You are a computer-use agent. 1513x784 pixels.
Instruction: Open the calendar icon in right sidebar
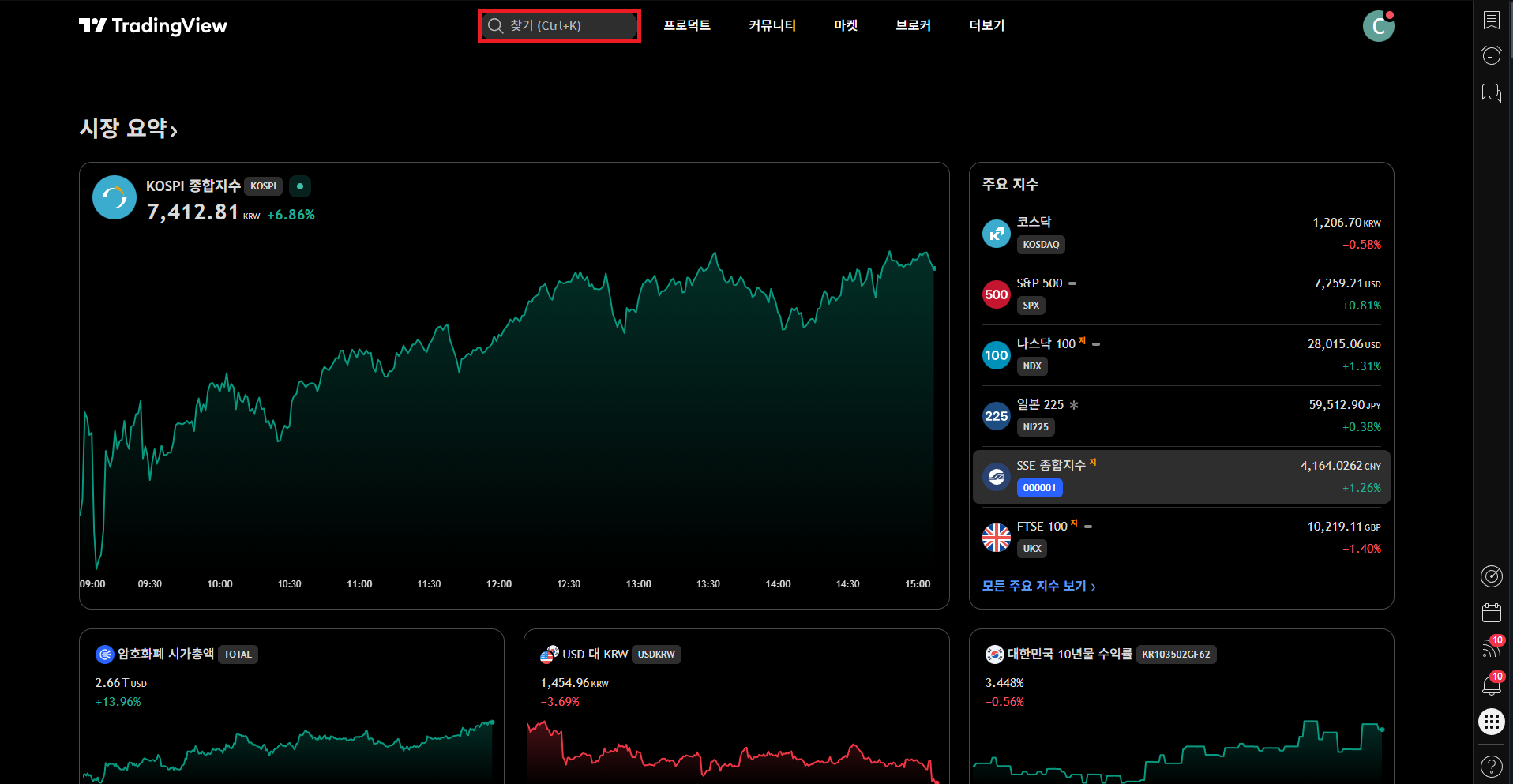pyautogui.click(x=1491, y=613)
